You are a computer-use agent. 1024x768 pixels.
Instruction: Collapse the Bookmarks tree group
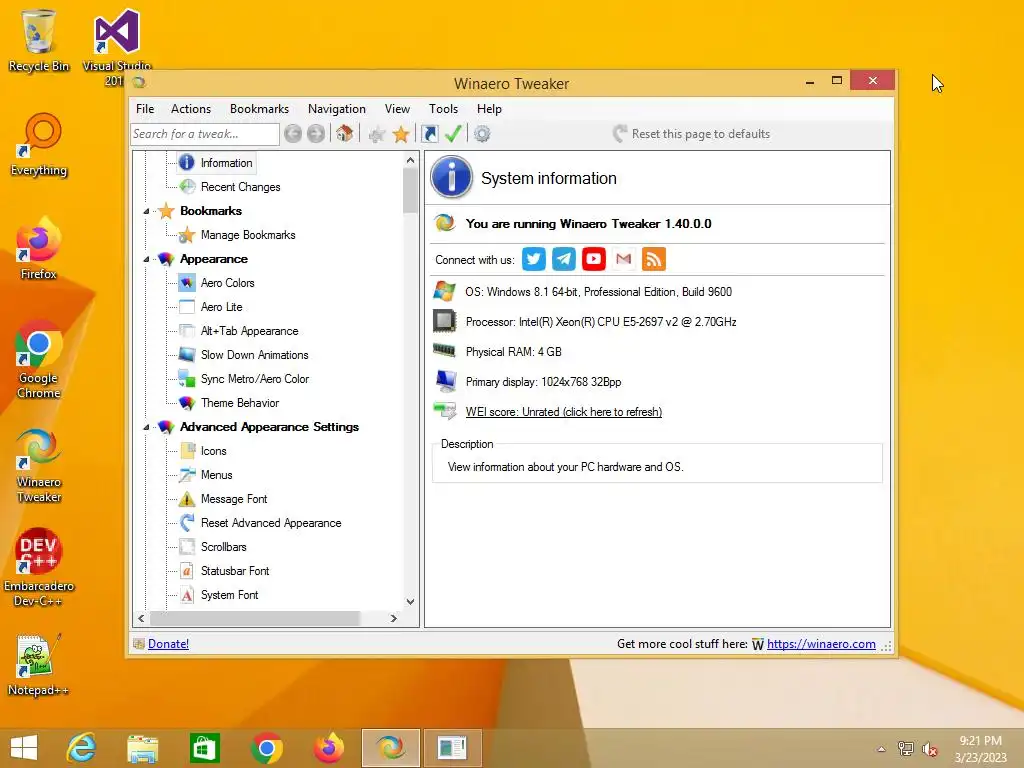tap(146, 212)
